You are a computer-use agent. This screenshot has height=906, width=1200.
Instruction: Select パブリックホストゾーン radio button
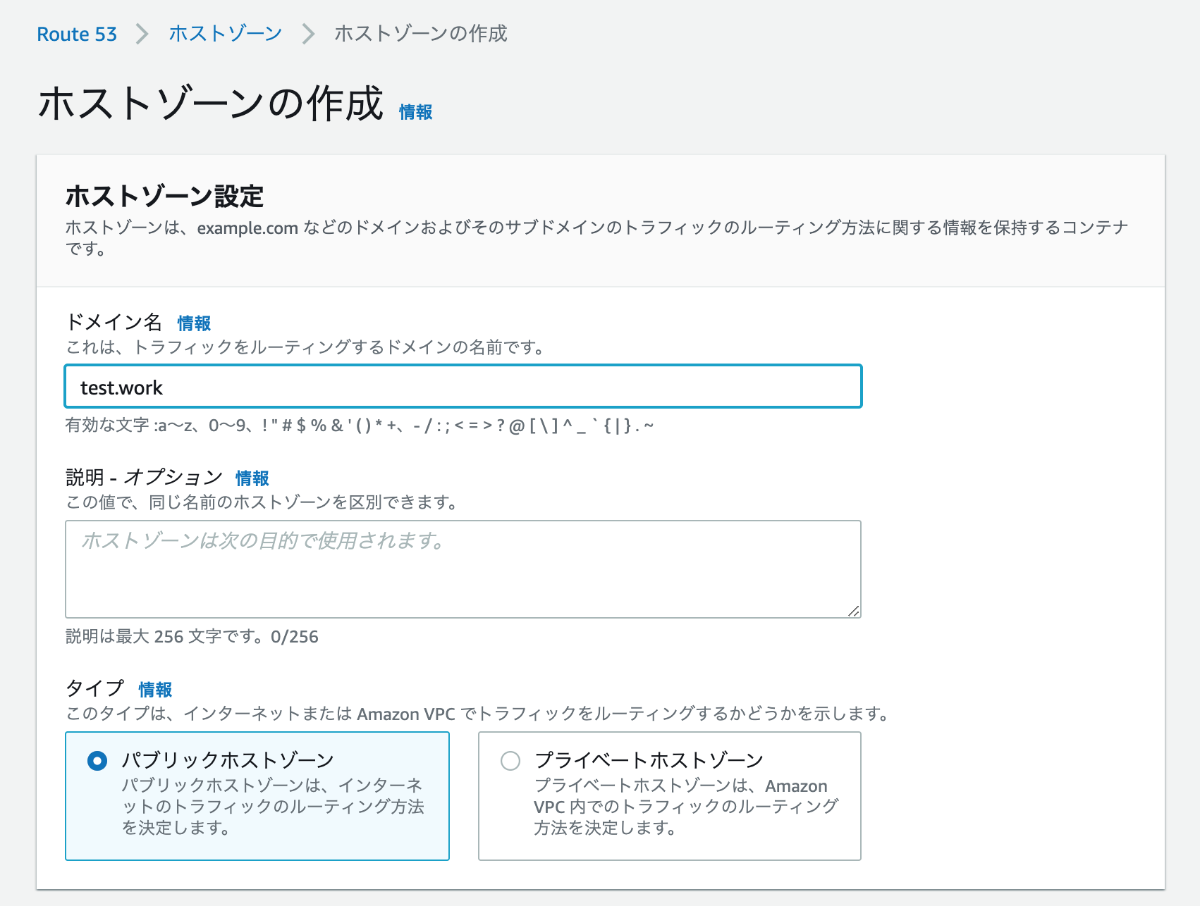tap(97, 761)
